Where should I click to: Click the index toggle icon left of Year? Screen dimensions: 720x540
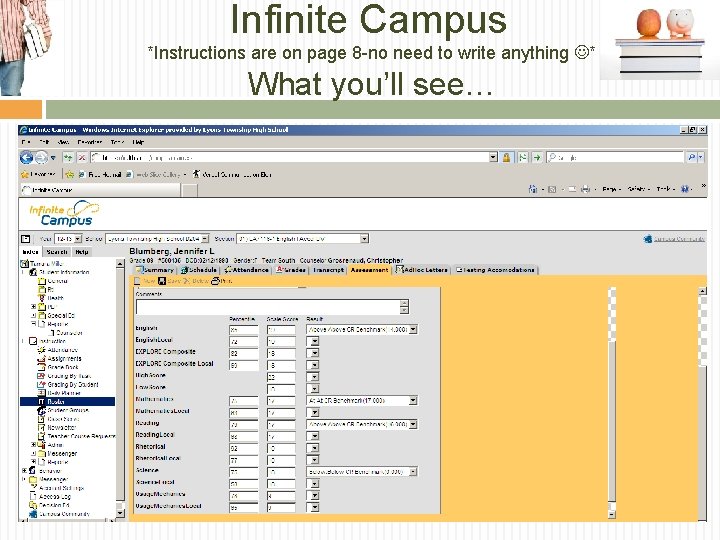(26, 239)
